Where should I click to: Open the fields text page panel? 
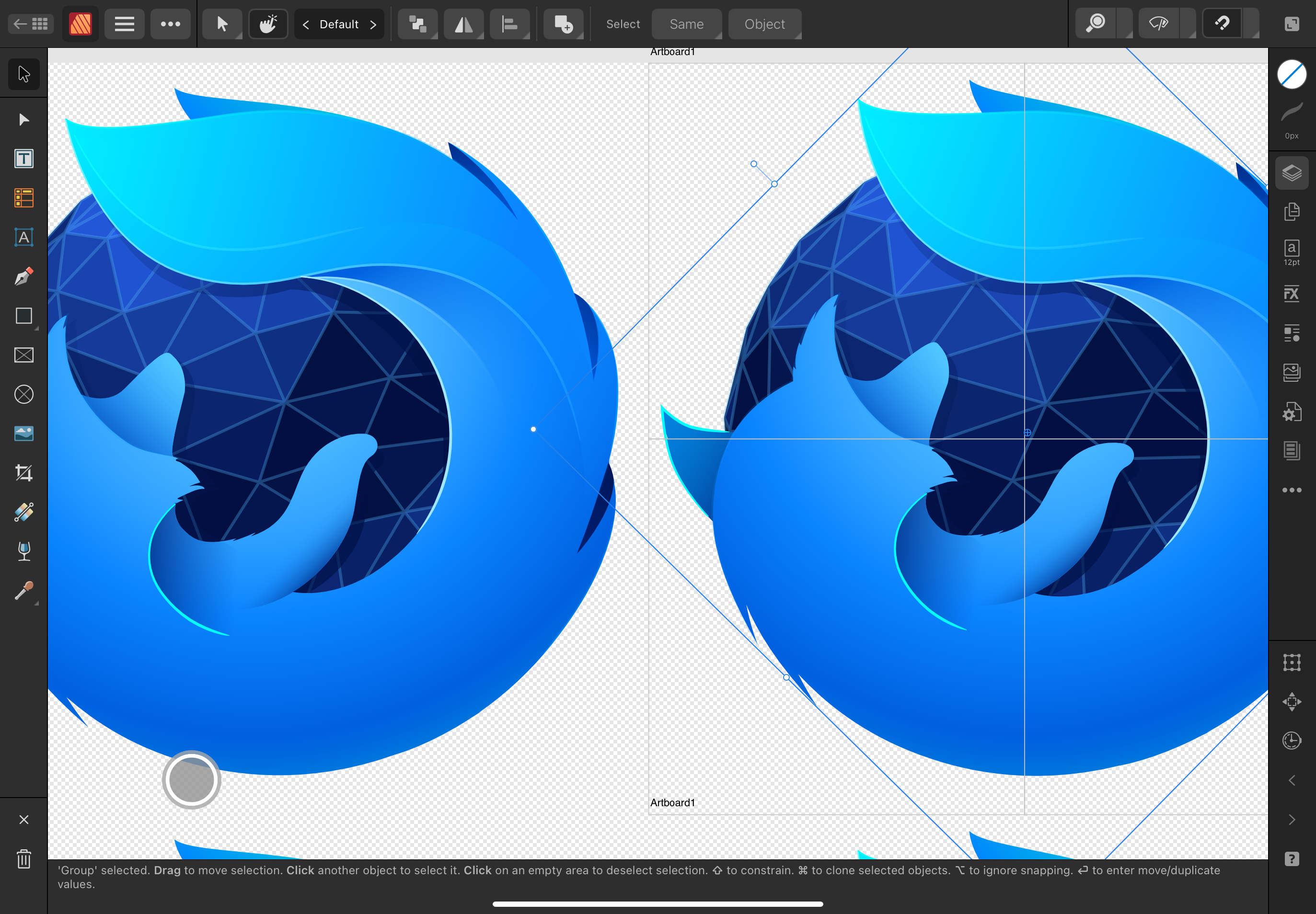pyautogui.click(x=1292, y=451)
